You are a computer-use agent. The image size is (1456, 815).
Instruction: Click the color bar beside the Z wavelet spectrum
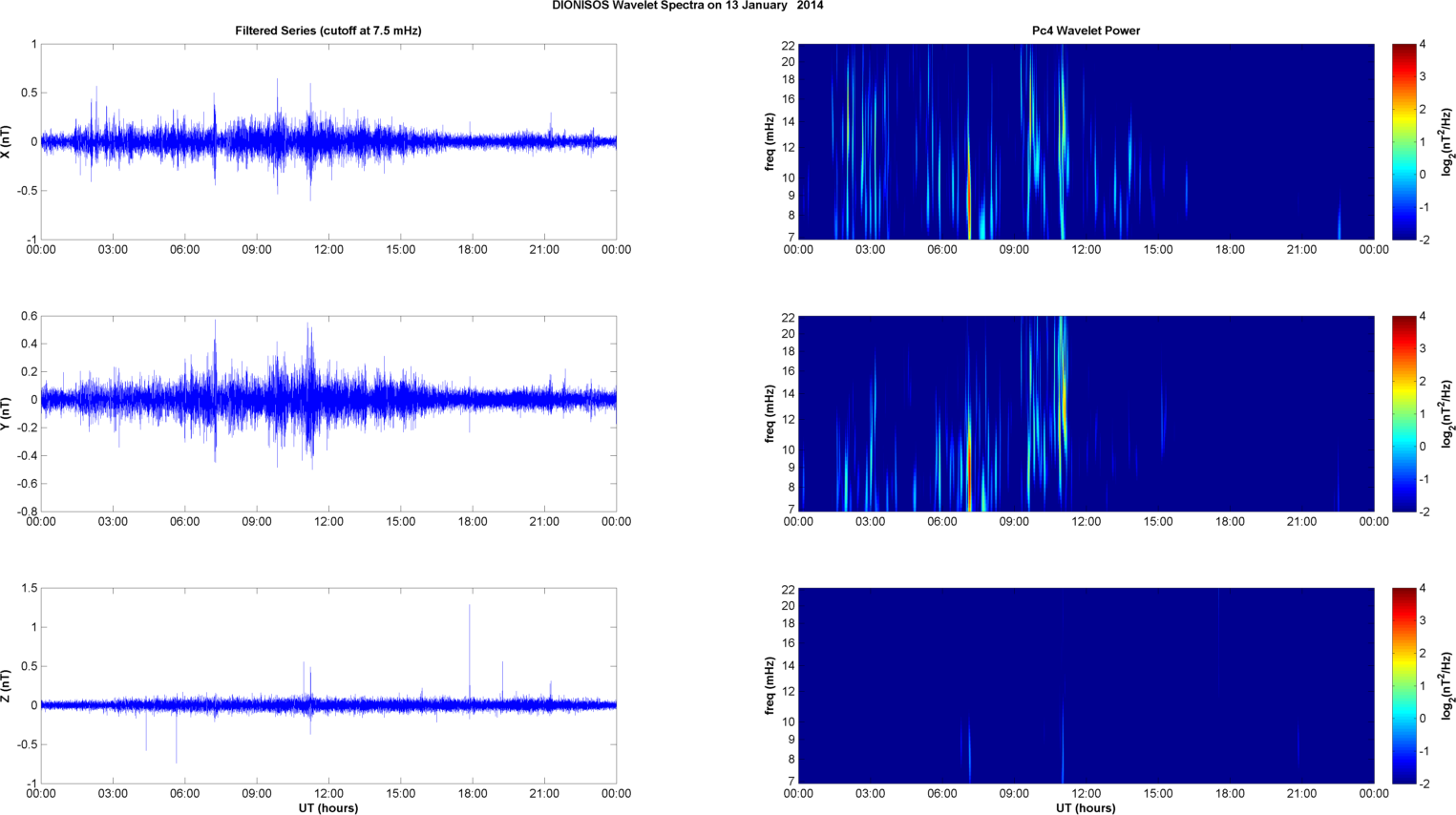1403,685
